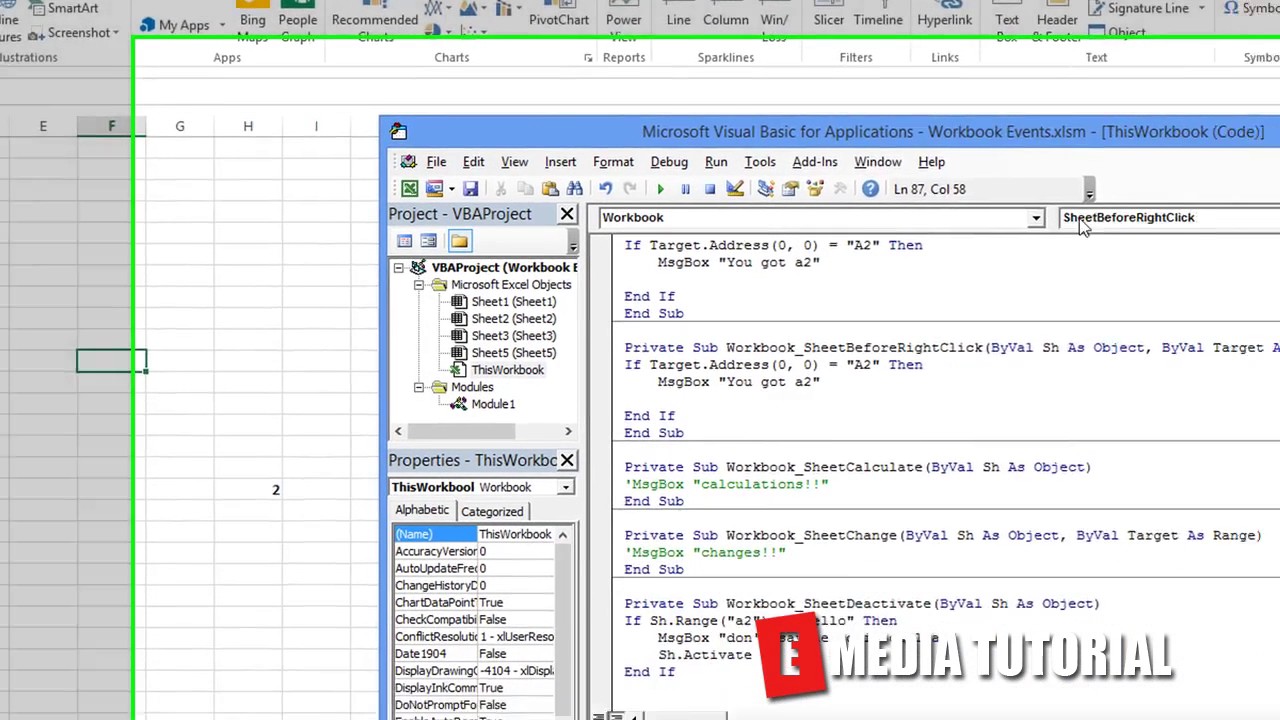Open the Debug menu
The width and height of the screenshot is (1280, 720).
(670, 162)
